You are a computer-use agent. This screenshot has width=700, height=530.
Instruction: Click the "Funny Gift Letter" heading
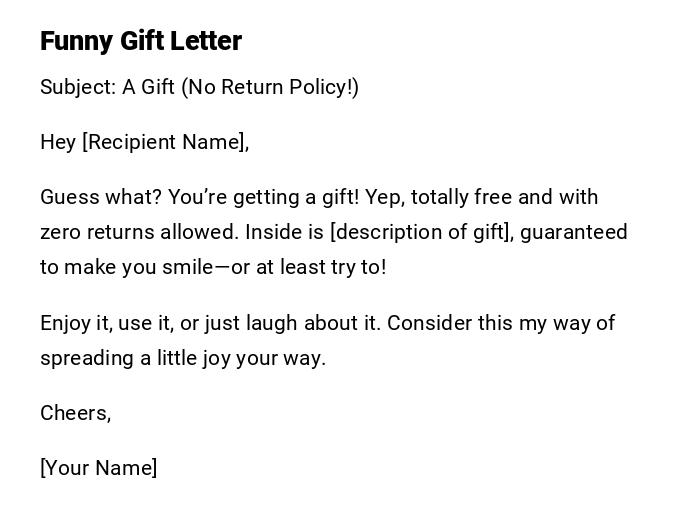point(141,41)
